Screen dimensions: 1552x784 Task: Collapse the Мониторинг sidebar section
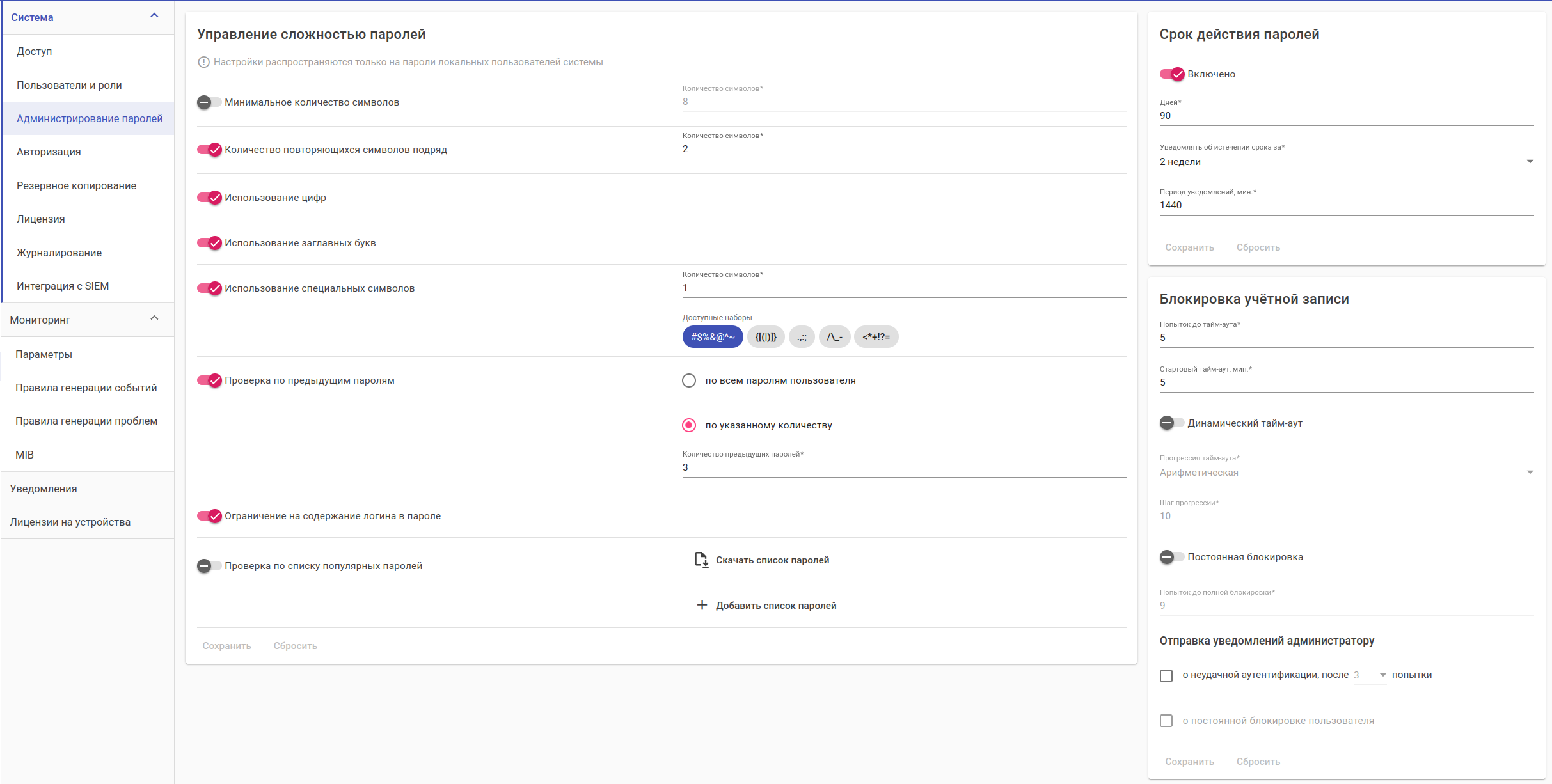click(x=154, y=318)
